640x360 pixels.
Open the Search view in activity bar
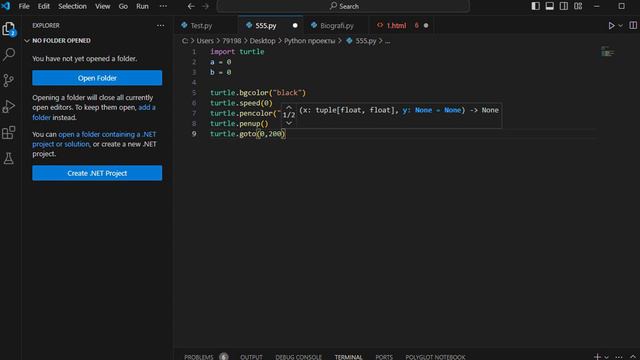click(x=9, y=54)
